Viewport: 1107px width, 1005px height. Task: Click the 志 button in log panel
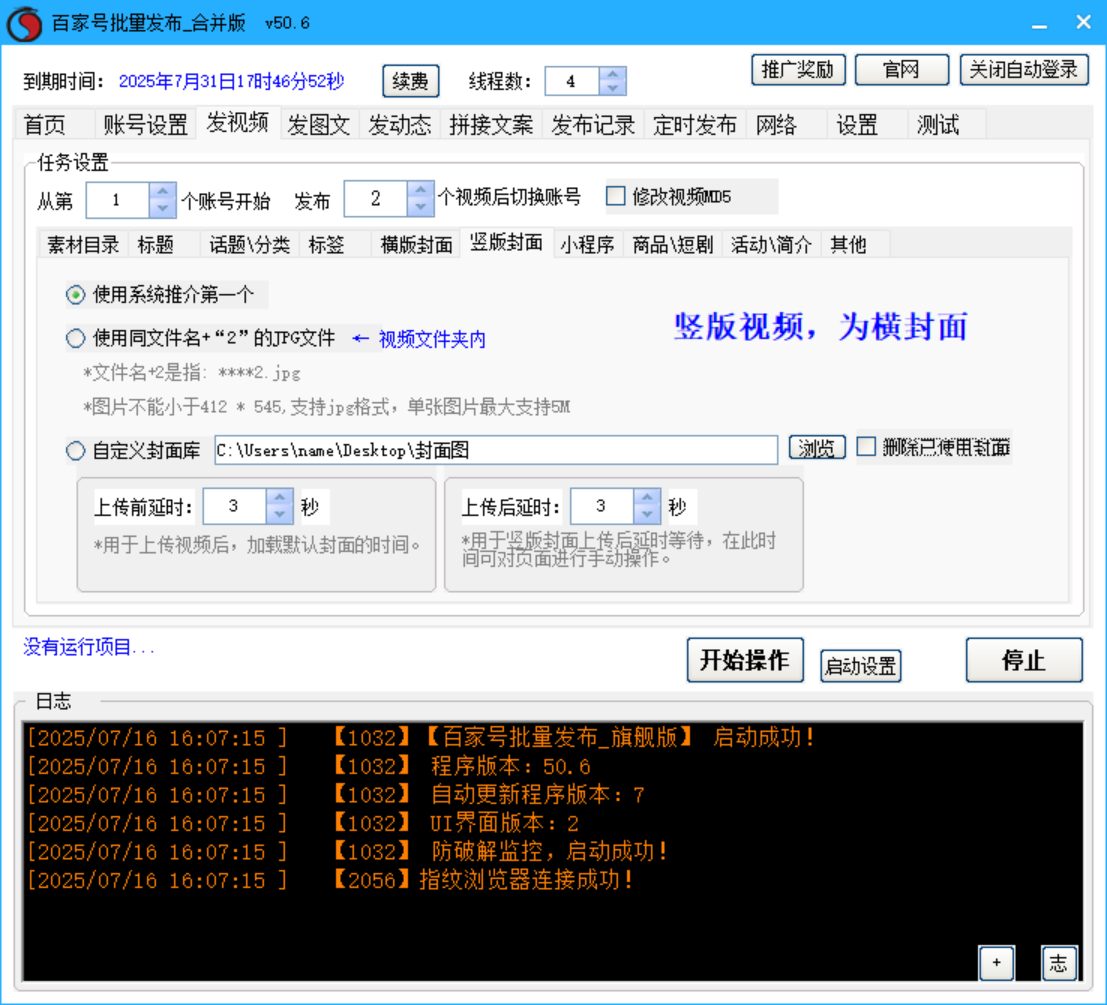(x=1058, y=963)
